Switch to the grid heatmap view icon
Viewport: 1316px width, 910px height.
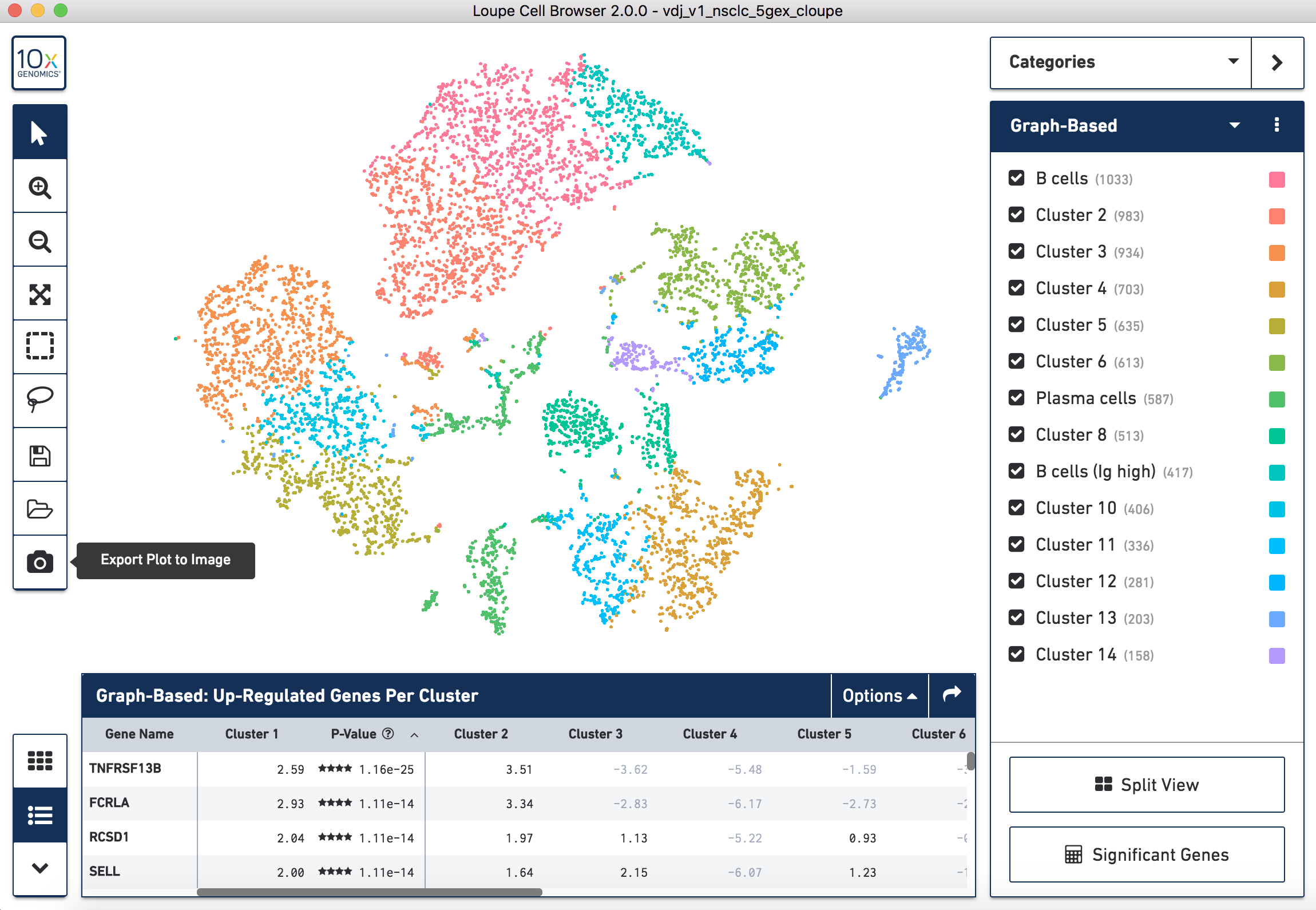click(39, 761)
